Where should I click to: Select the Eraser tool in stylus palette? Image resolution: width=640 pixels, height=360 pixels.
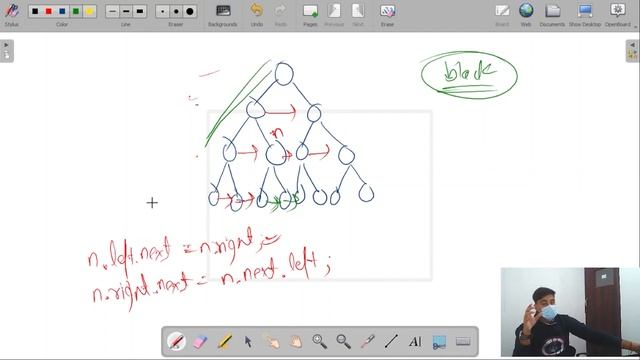pos(200,341)
